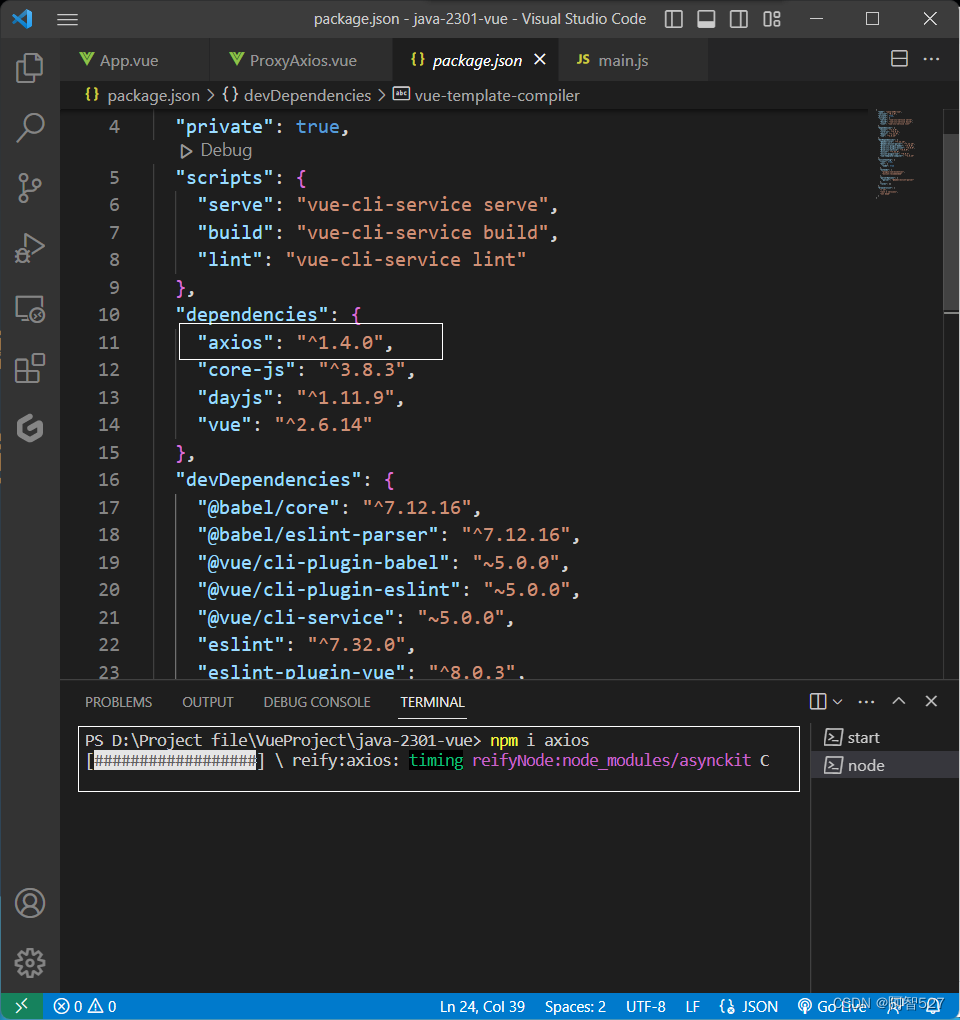
Task: Open Accounts menu icon
Action: click(x=29, y=903)
